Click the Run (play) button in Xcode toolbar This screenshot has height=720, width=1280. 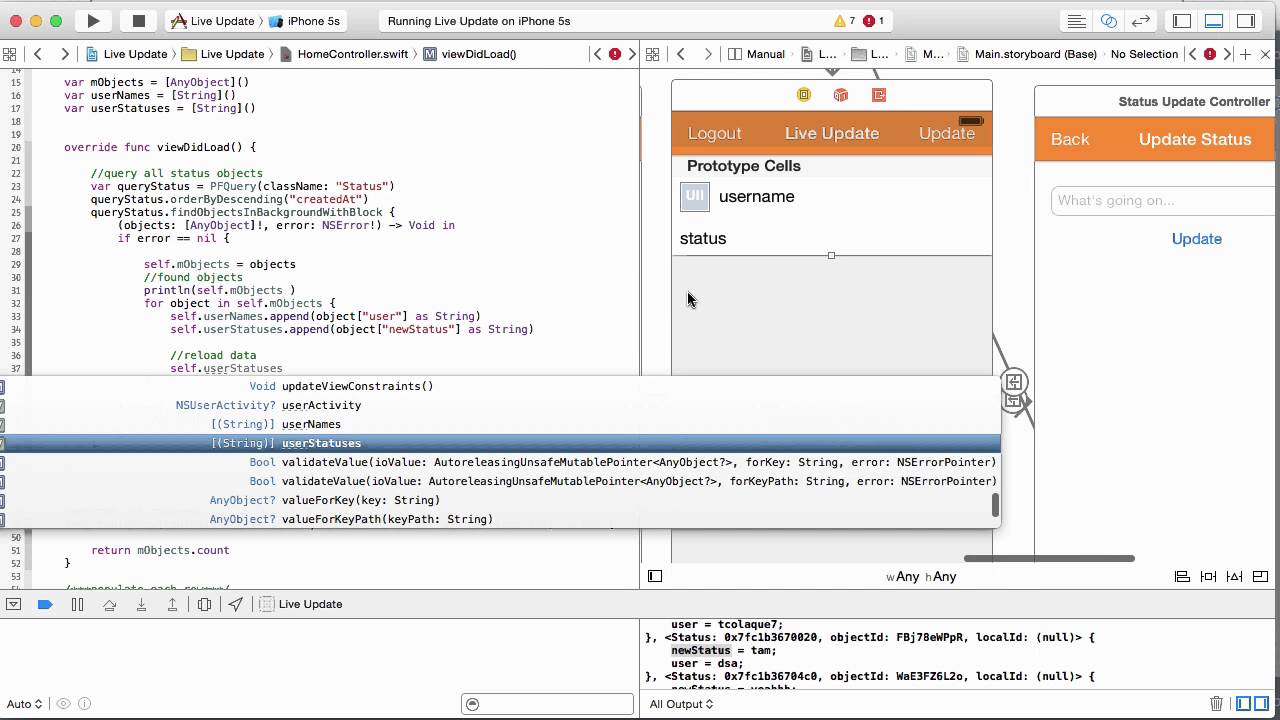pyautogui.click(x=93, y=20)
